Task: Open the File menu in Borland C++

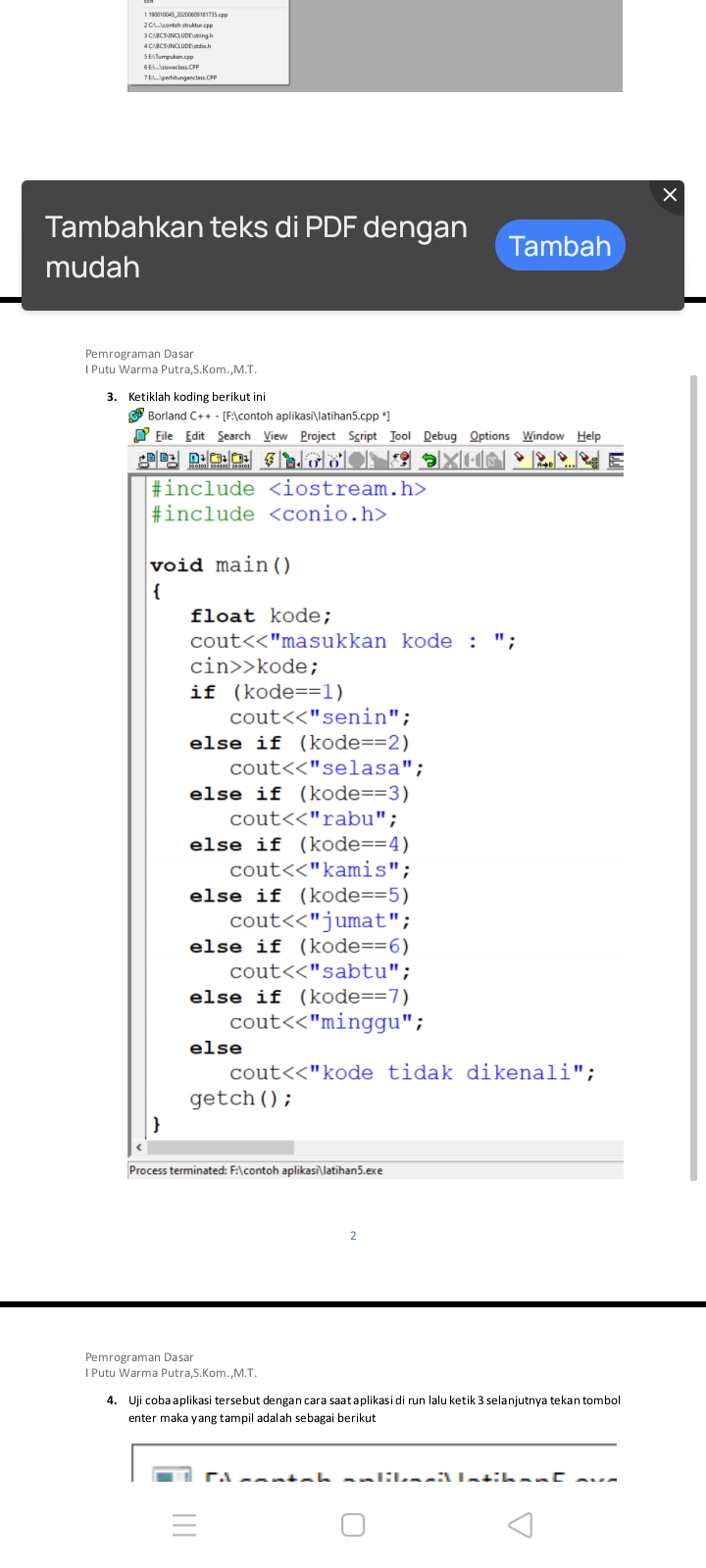Action: (164, 436)
